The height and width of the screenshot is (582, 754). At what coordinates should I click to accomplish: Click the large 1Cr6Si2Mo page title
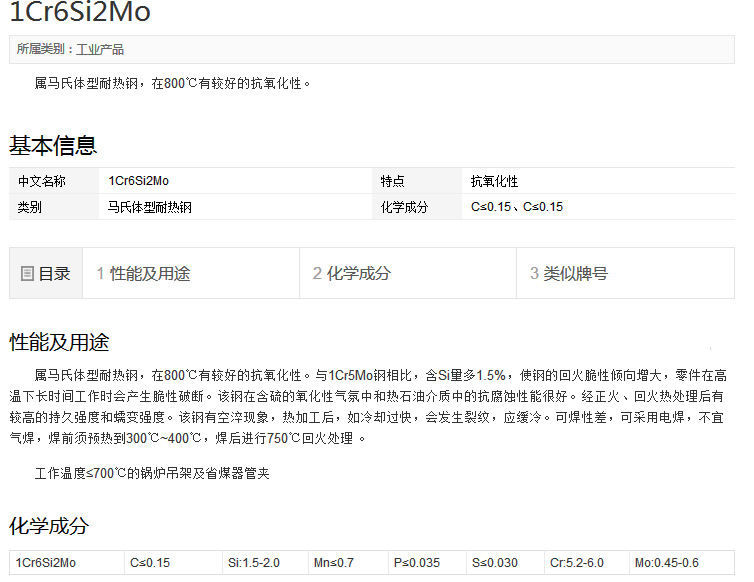tap(80, 13)
